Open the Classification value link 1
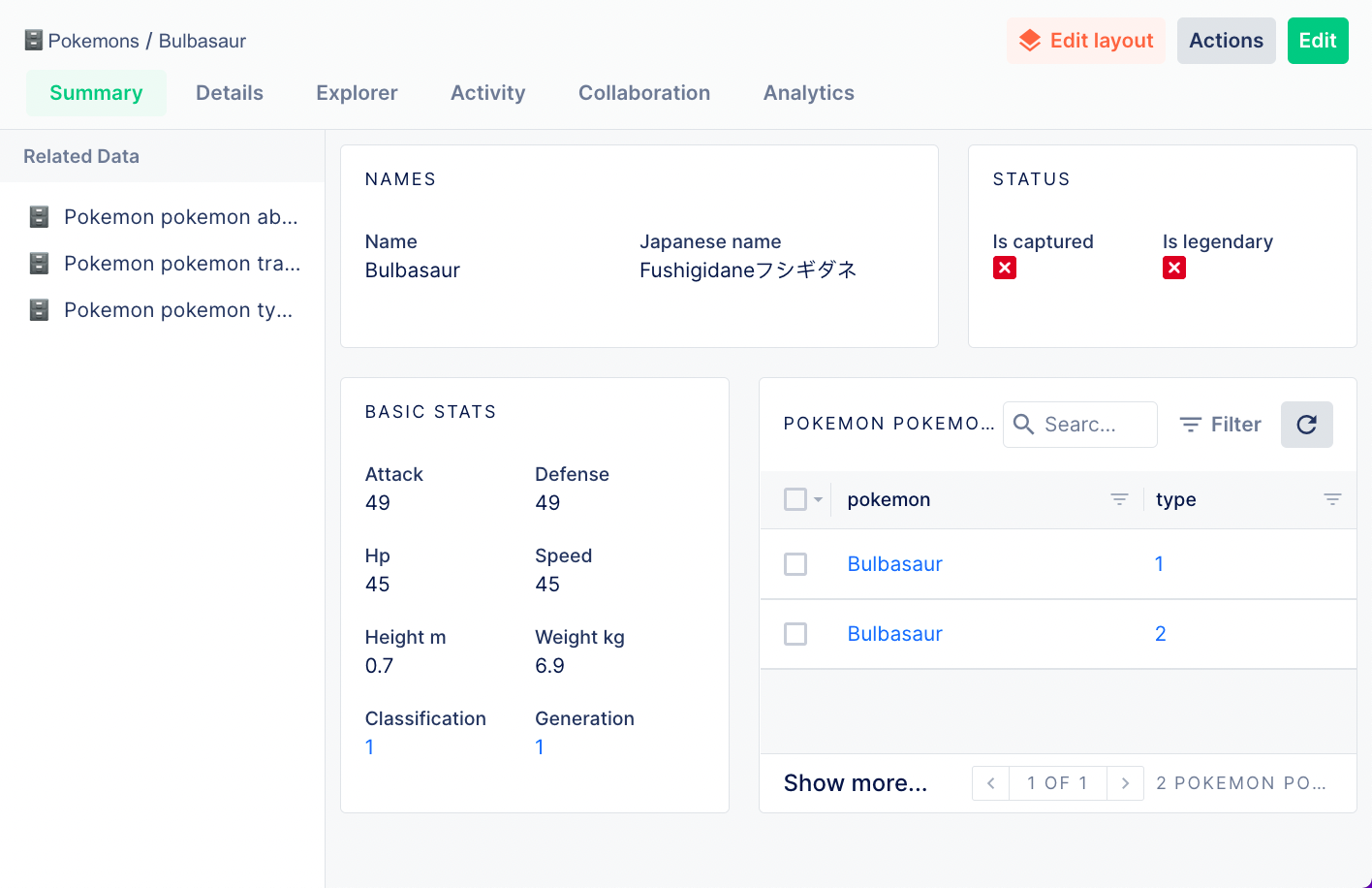This screenshot has width=1372, height=888. point(369,747)
